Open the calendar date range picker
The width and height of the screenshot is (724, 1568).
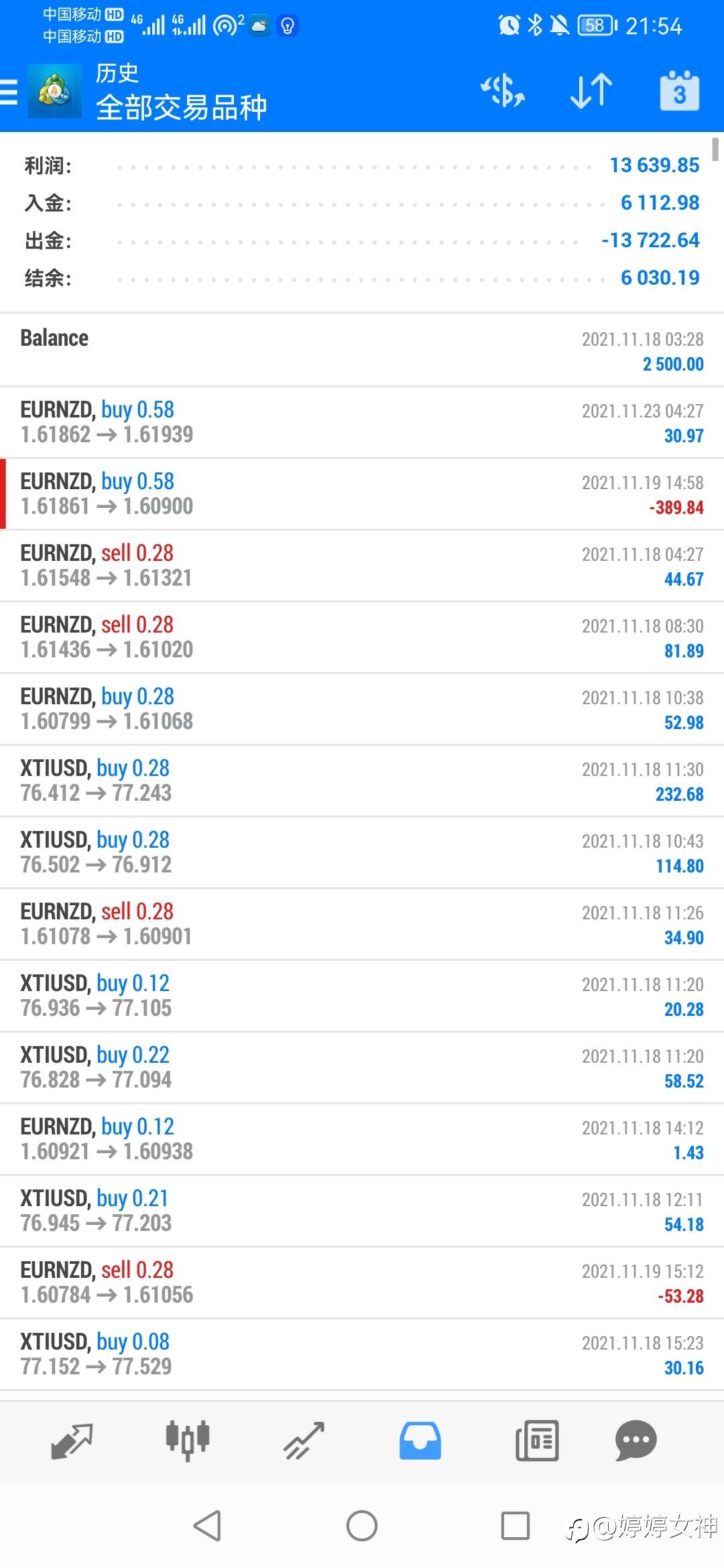click(679, 91)
